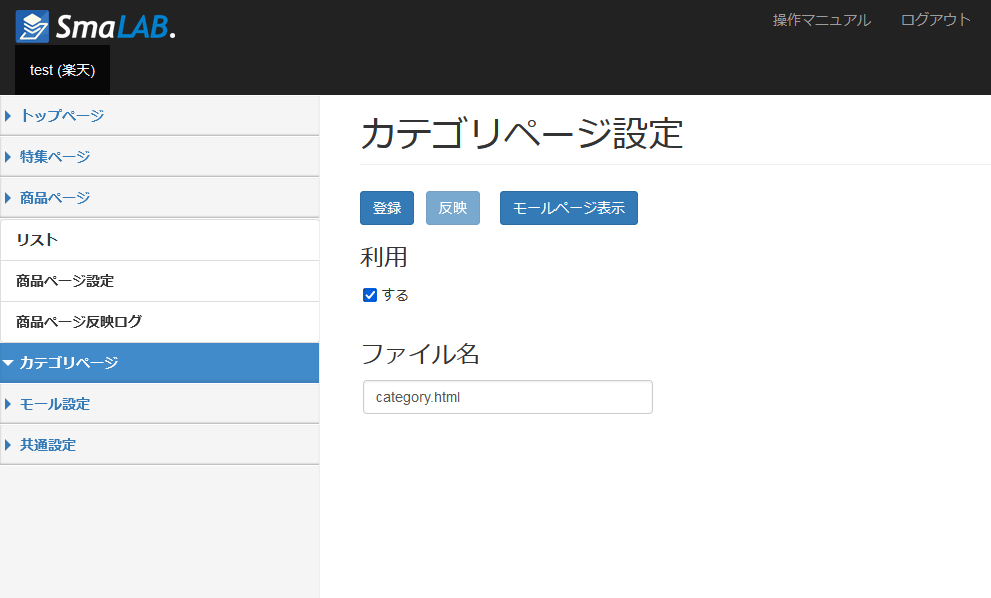Click the 反映 button
Viewport: 991px width, 598px height.
pos(453,208)
